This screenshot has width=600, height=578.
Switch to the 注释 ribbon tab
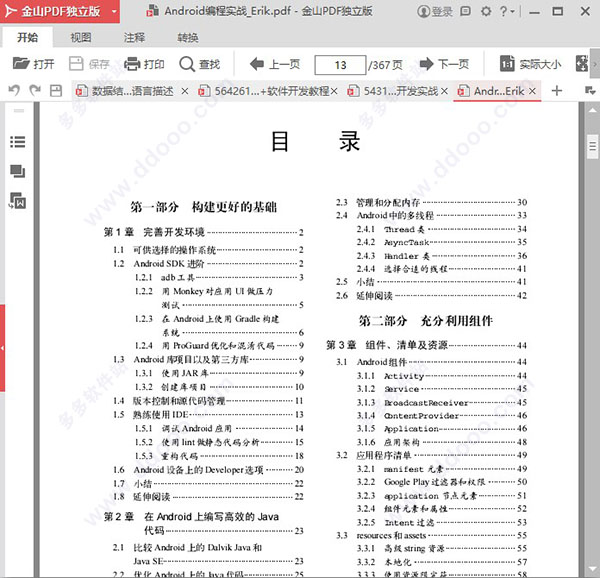point(134,37)
